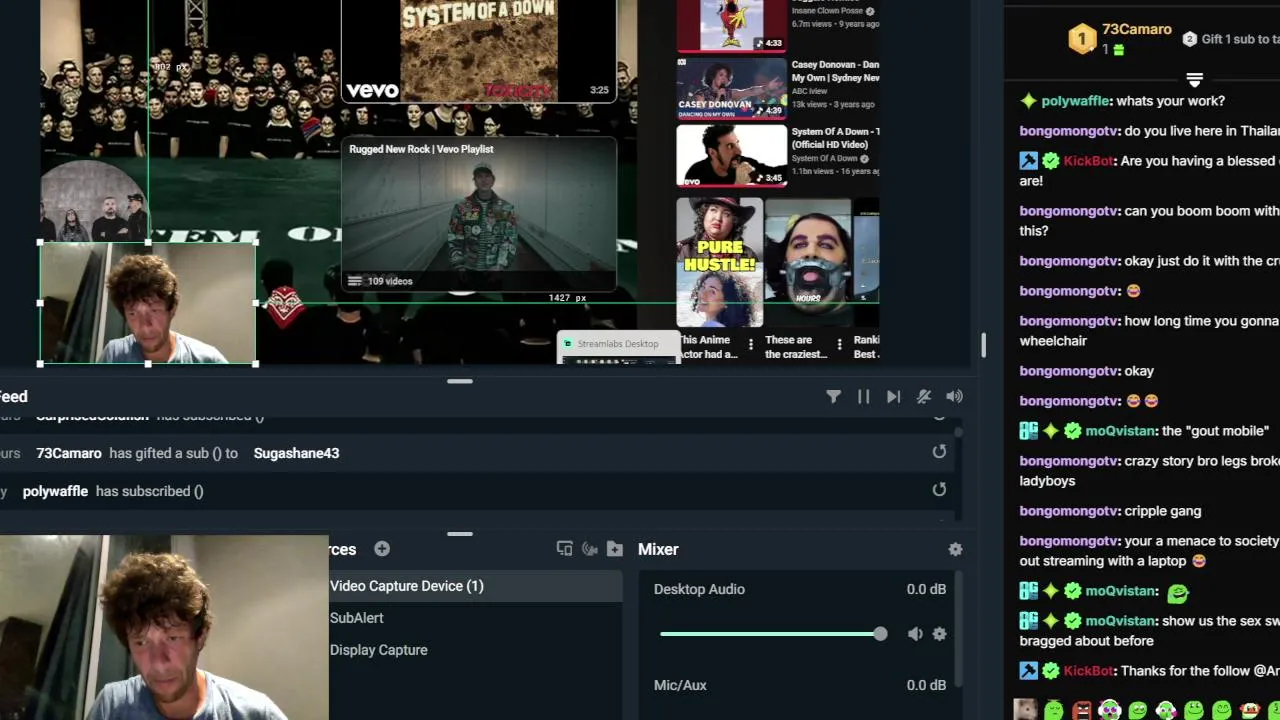Click the grab handle above the event feed

tap(460, 381)
